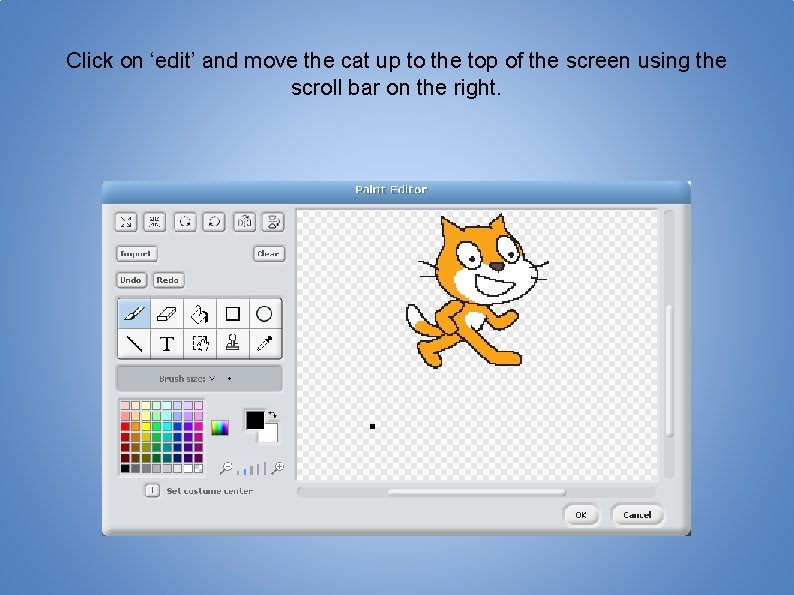Swap foreground and background colors
The height and width of the screenshot is (595, 794).
click(272, 415)
